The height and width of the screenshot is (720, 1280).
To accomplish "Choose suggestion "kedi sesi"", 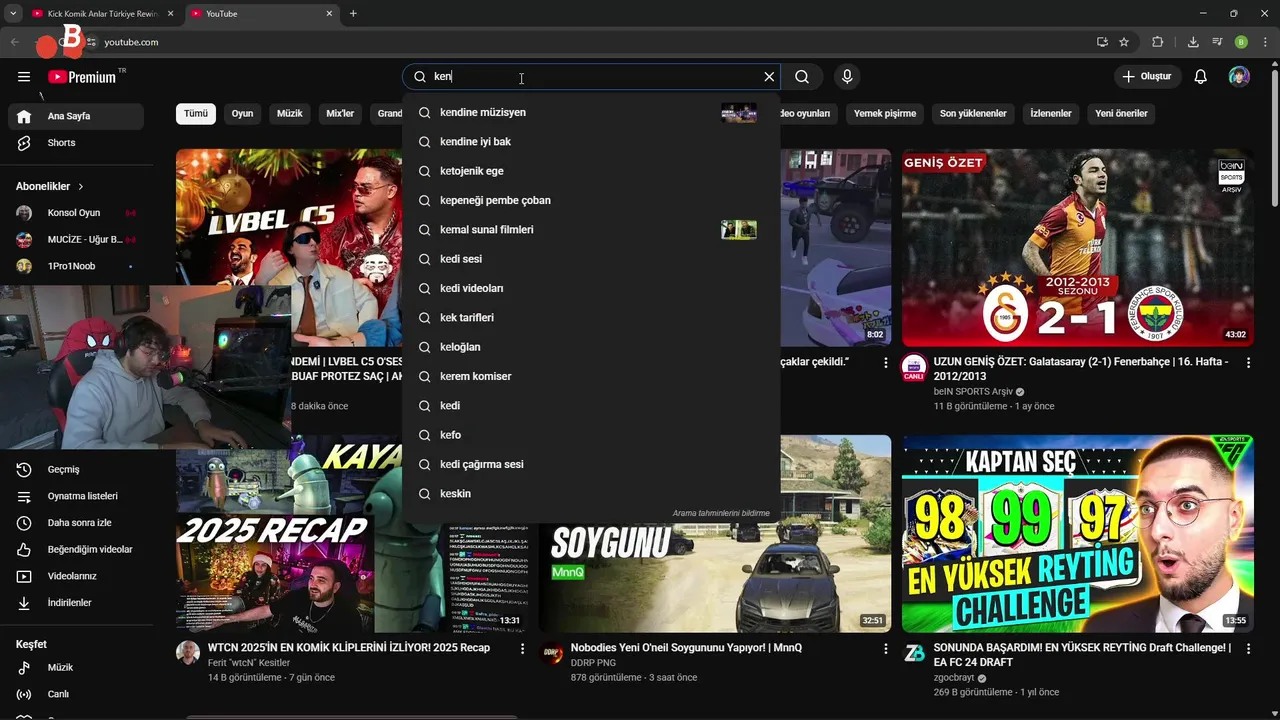I will coord(591,259).
